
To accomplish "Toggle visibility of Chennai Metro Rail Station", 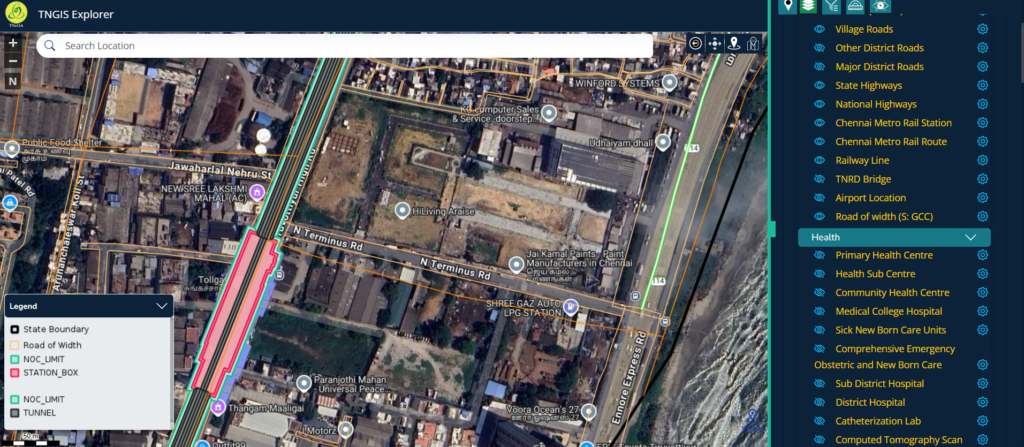I will (x=819, y=123).
